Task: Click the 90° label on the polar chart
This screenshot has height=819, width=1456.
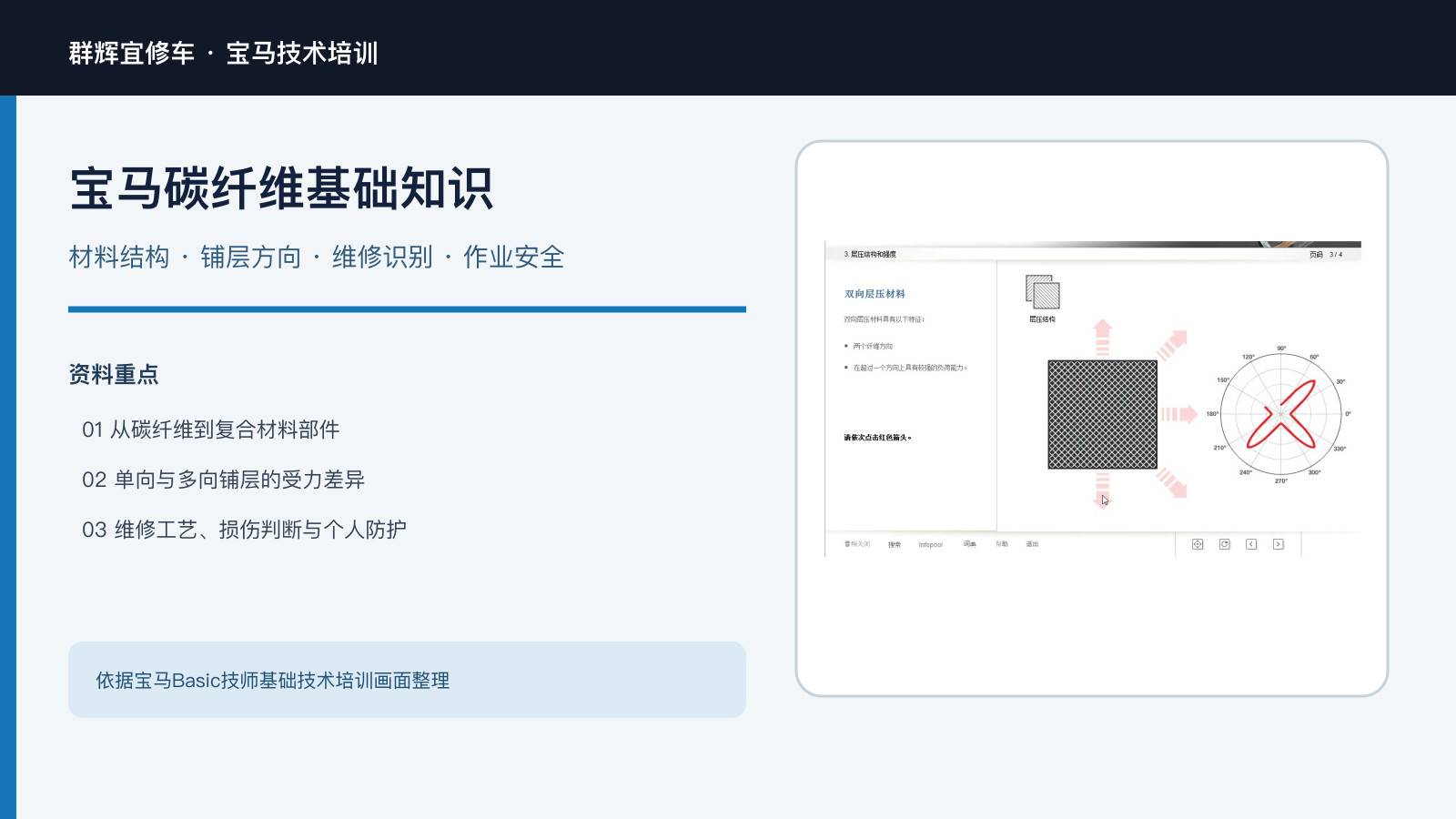Action: tap(1281, 349)
